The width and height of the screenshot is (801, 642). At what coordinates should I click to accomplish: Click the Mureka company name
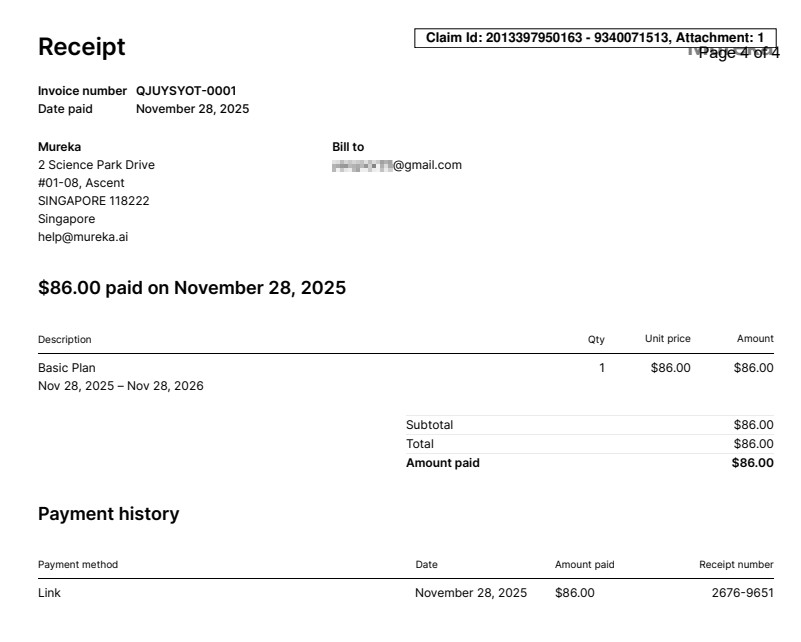coord(59,147)
